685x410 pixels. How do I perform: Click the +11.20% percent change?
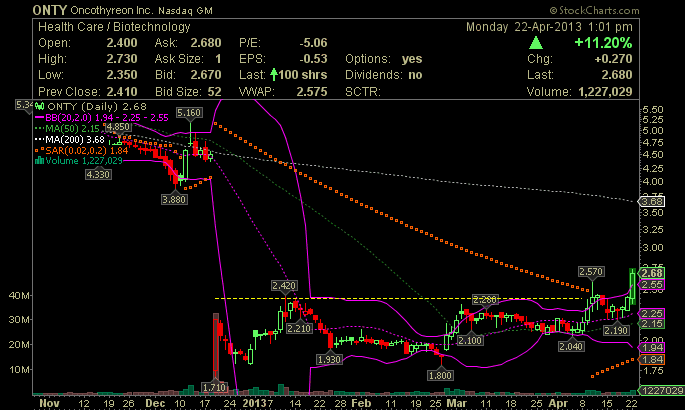pos(603,43)
